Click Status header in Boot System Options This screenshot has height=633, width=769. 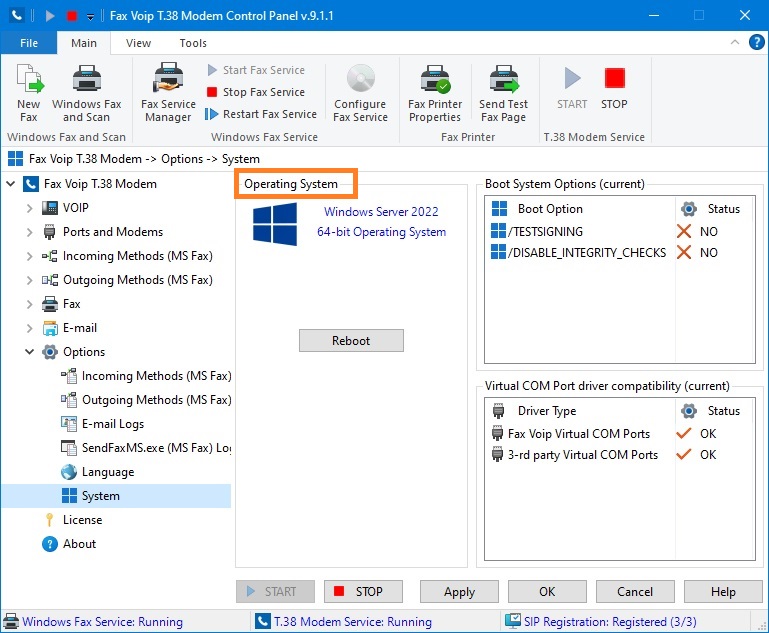(x=715, y=209)
